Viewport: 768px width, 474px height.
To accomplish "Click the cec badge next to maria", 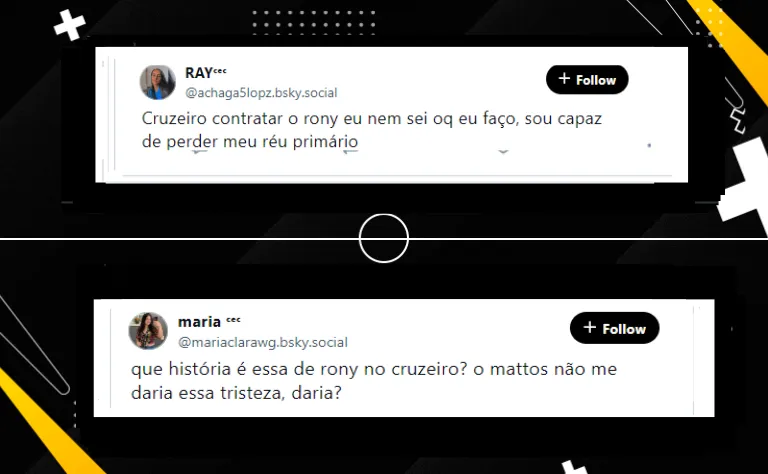I will [233, 320].
